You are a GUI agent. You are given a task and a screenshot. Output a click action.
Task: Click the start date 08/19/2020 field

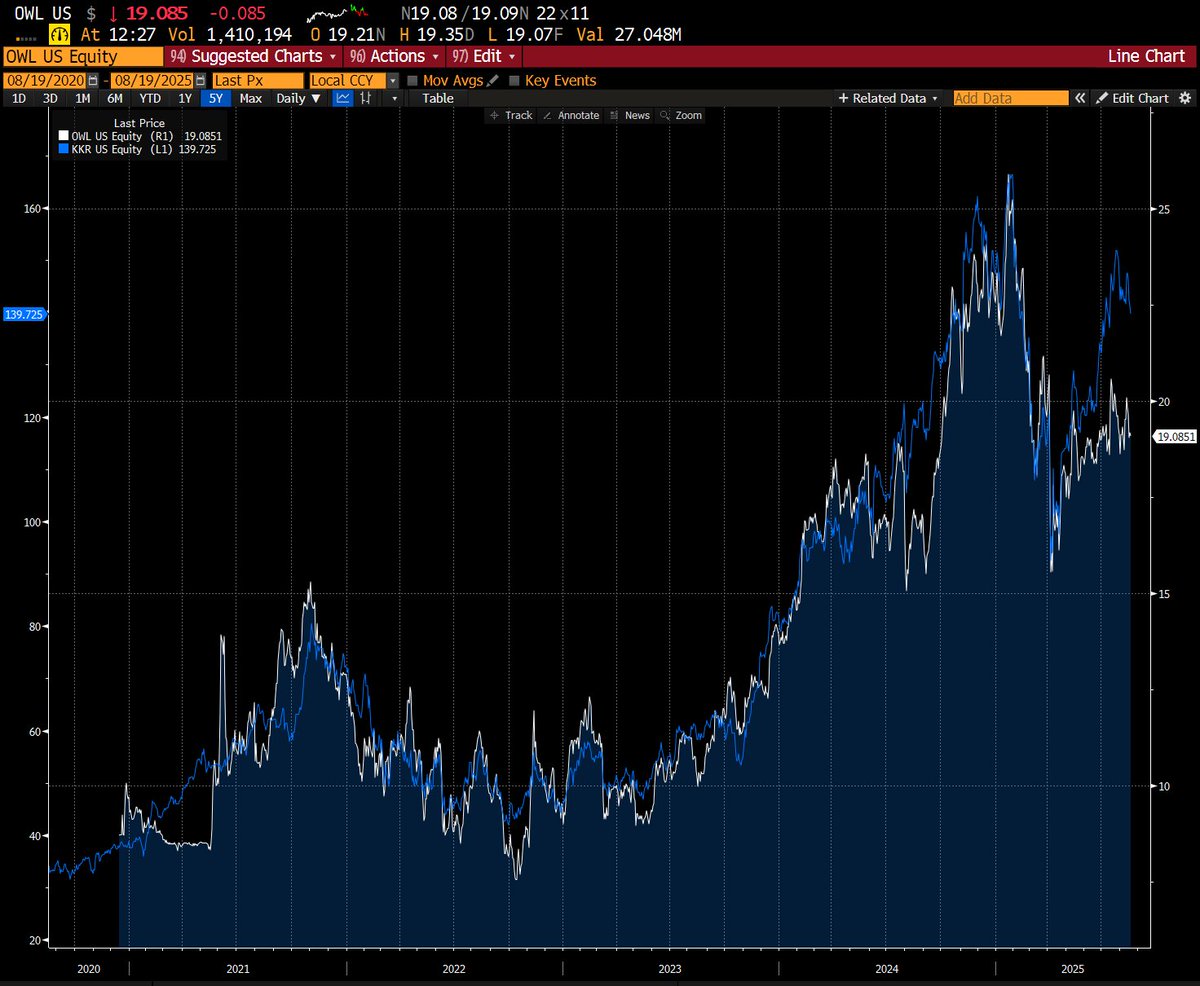coord(46,80)
